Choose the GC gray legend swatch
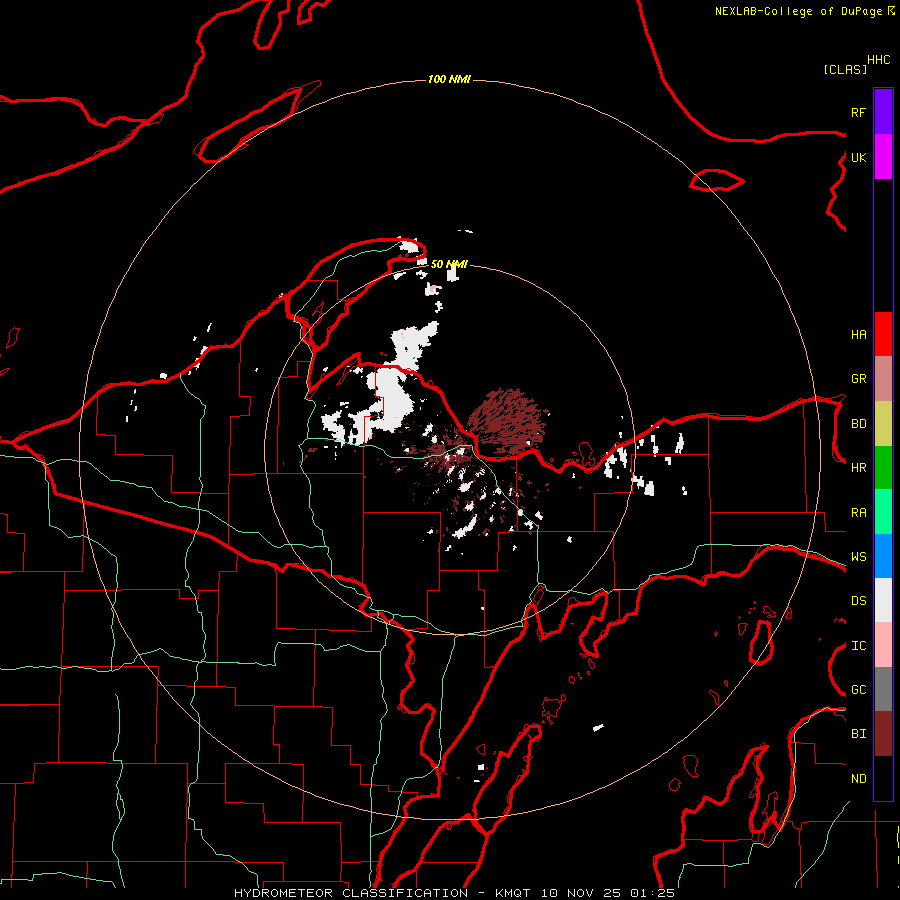900x900 pixels. pos(883,689)
